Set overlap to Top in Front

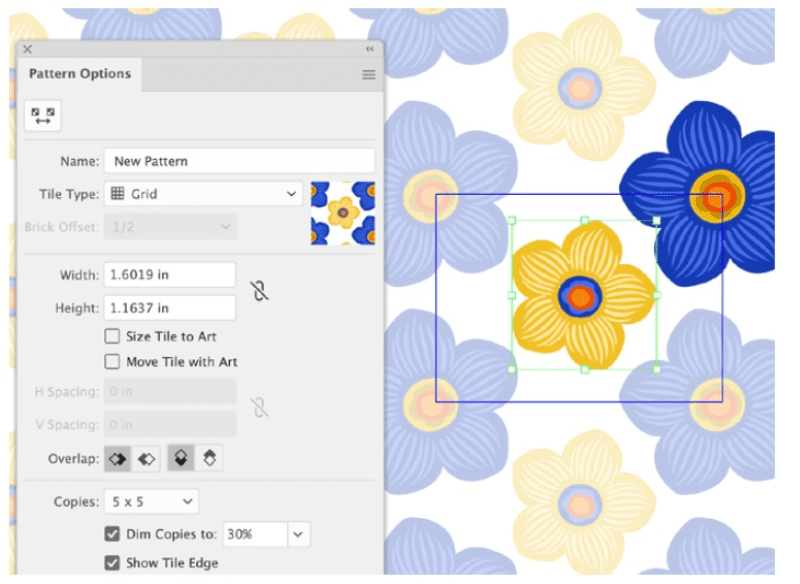(x=181, y=458)
